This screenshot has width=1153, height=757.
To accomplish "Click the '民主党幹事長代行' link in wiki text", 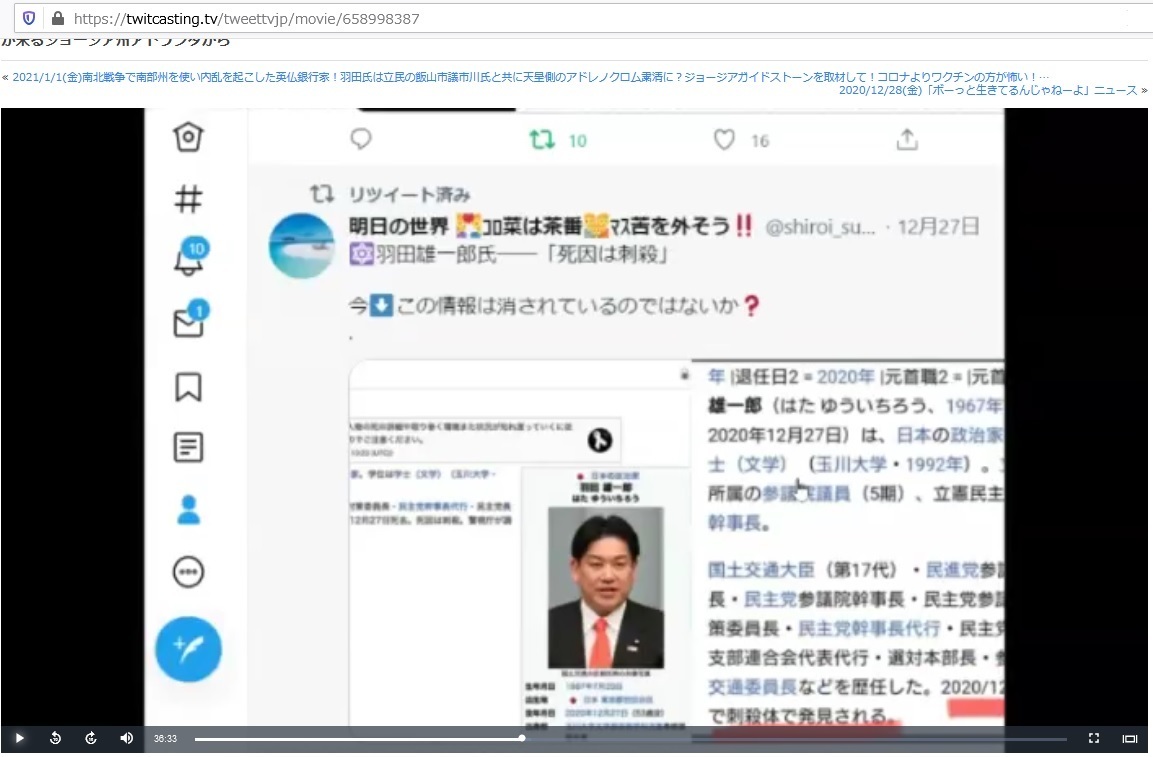I will point(869,628).
